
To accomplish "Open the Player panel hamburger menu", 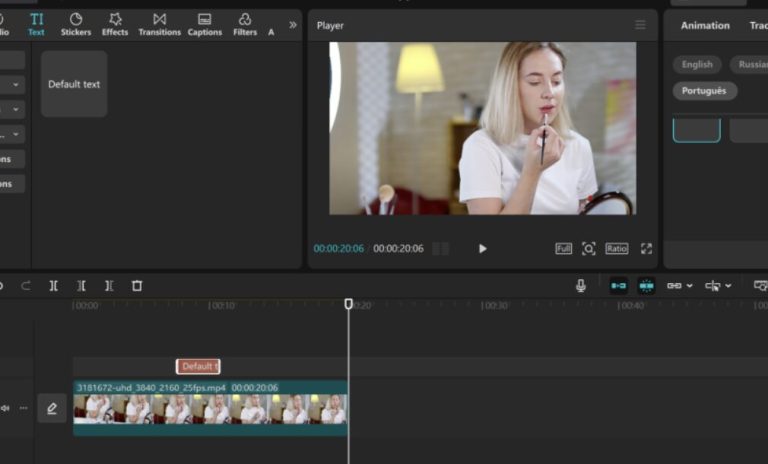I will (x=640, y=25).
